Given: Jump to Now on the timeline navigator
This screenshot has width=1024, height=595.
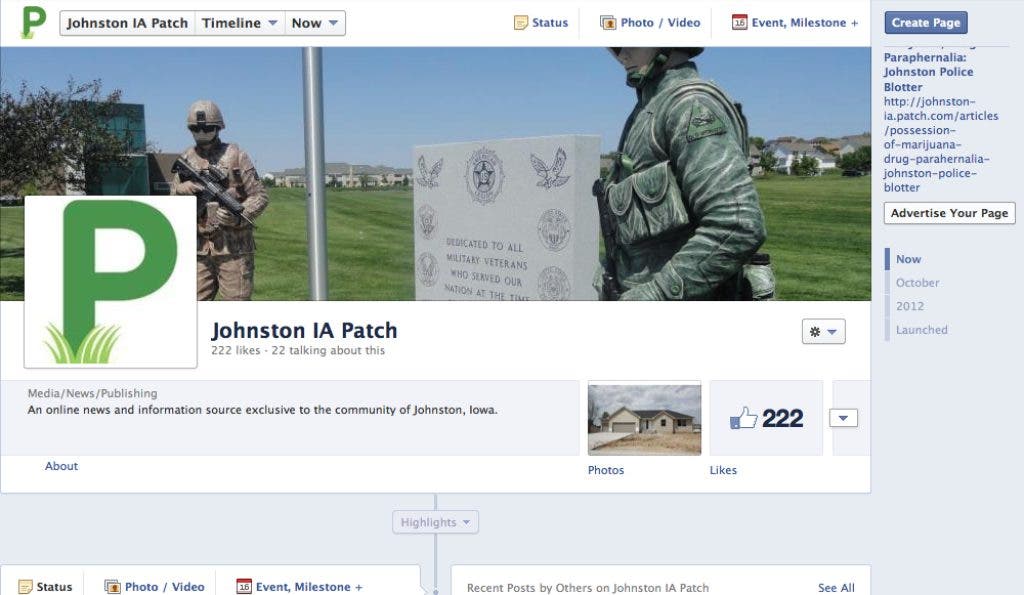Looking at the screenshot, I should coord(908,259).
